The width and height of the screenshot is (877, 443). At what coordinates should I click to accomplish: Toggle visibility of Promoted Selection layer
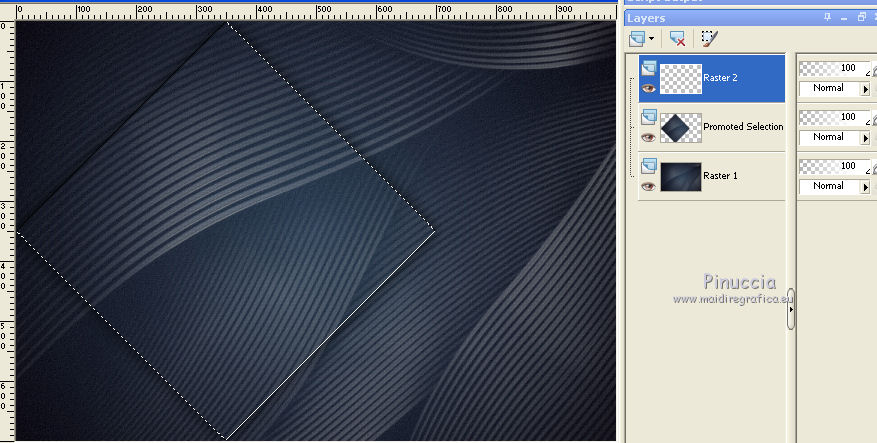(648, 136)
